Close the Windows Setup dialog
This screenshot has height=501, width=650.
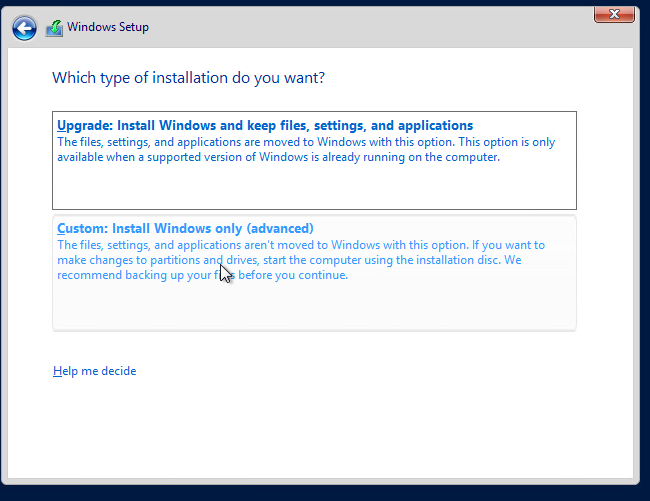pos(614,15)
